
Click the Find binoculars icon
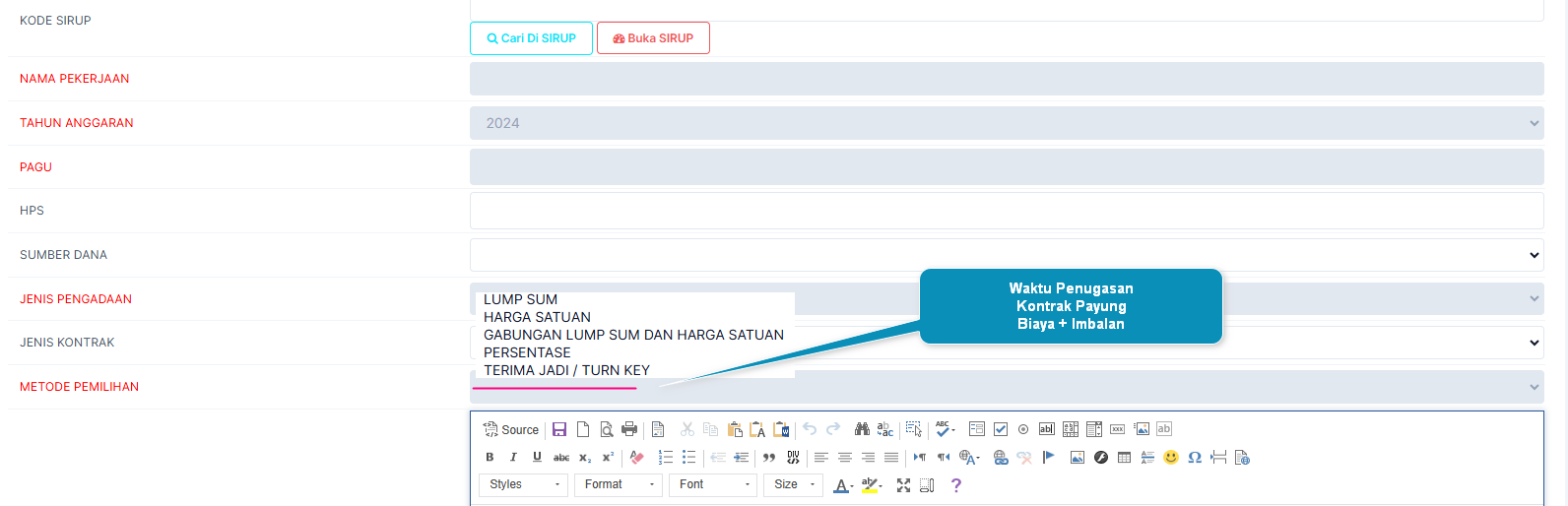[862, 429]
